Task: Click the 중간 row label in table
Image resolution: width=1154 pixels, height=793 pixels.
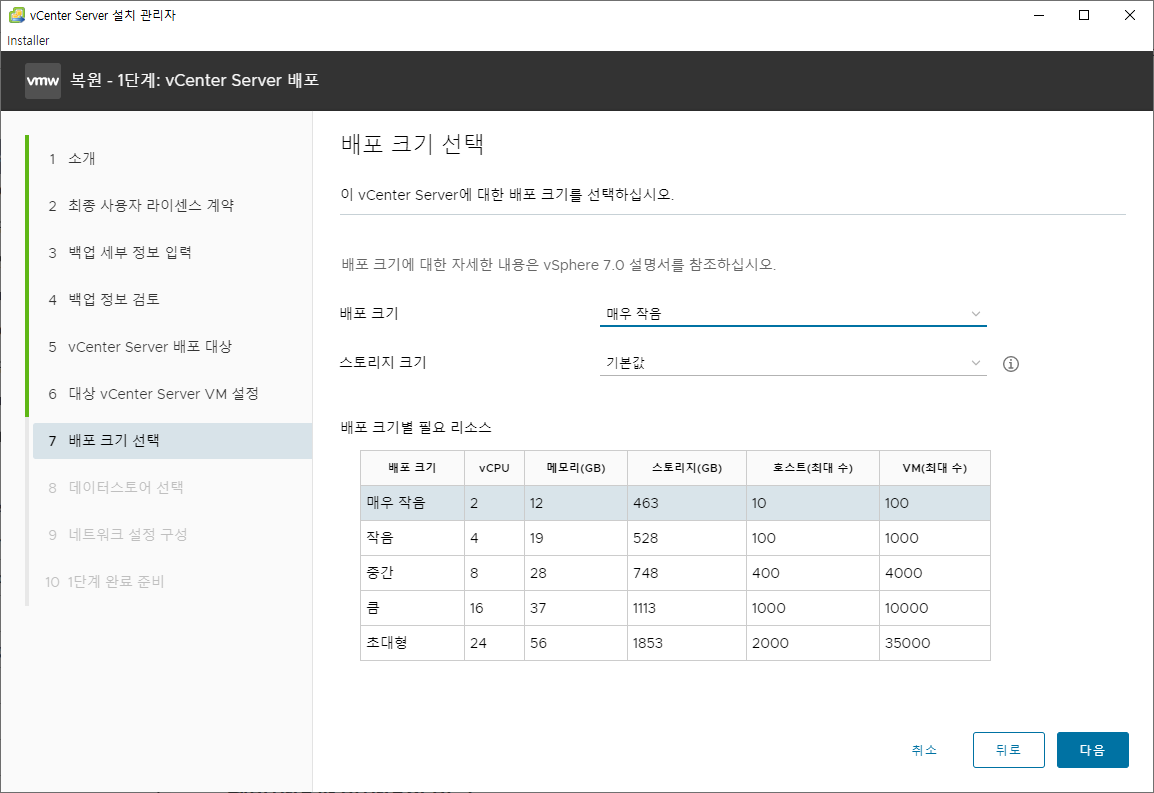Action: click(x=380, y=573)
